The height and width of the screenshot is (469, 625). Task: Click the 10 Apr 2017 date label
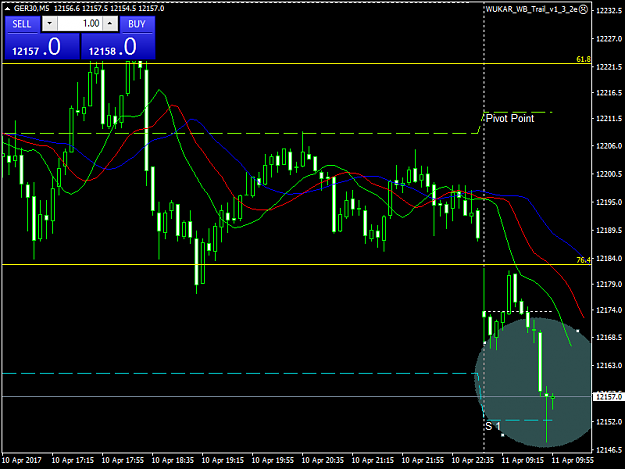tap(22, 460)
